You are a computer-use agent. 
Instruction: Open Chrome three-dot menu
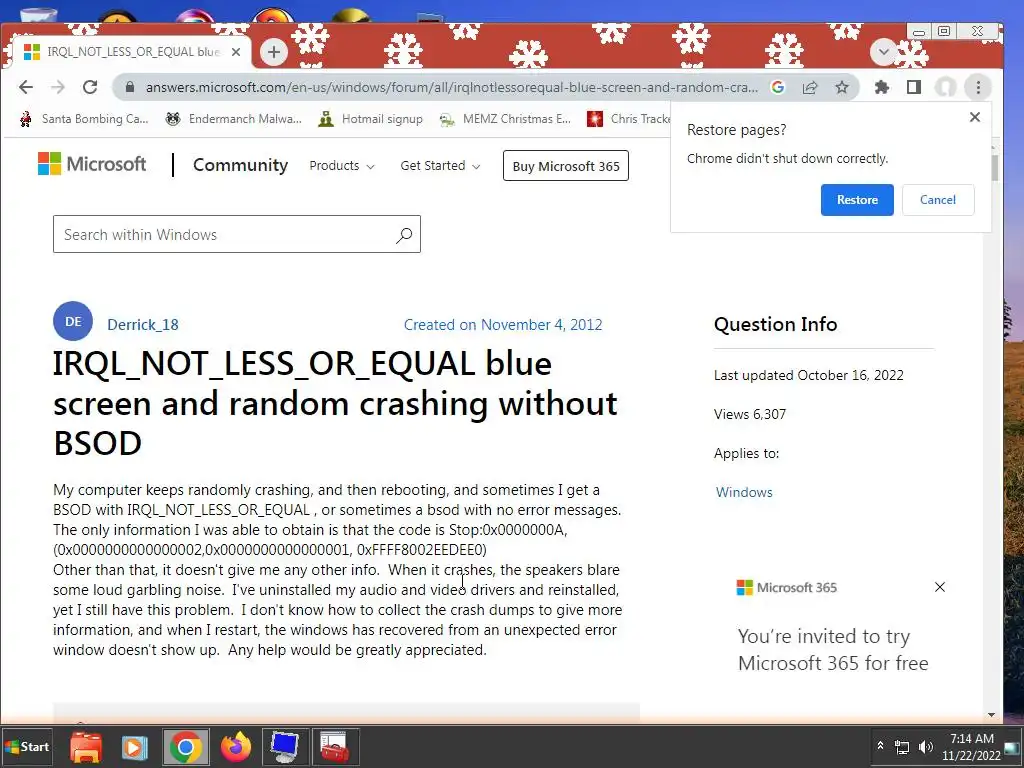[x=978, y=87]
